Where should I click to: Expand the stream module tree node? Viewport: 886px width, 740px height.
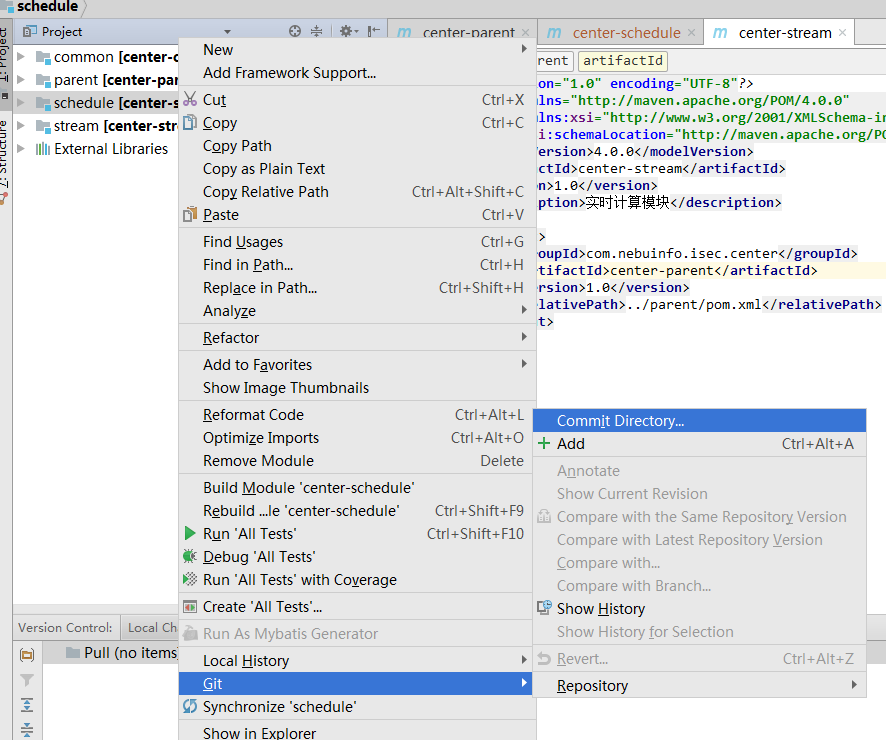click(x=21, y=125)
